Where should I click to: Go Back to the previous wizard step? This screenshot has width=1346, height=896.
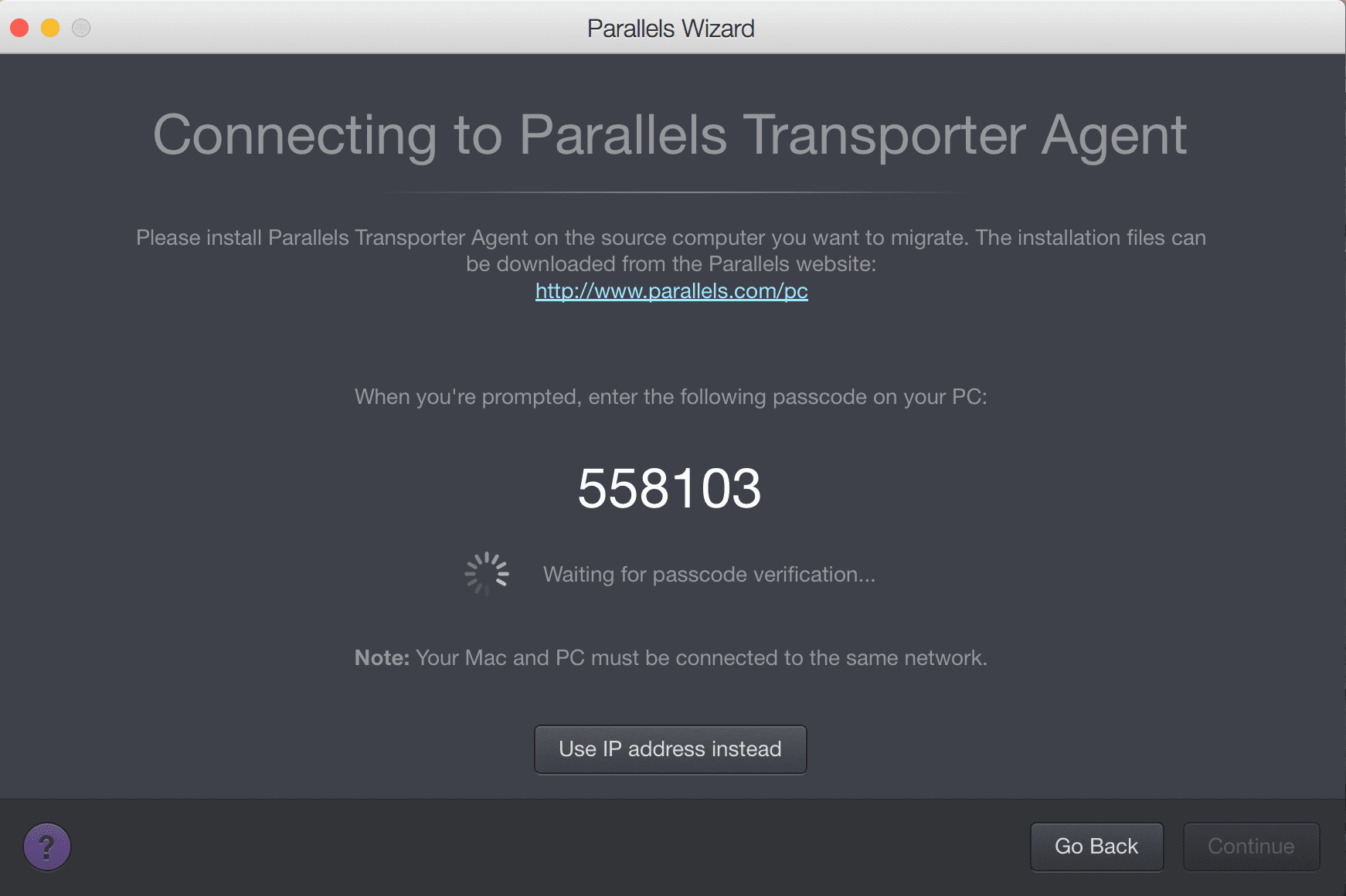click(x=1096, y=847)
